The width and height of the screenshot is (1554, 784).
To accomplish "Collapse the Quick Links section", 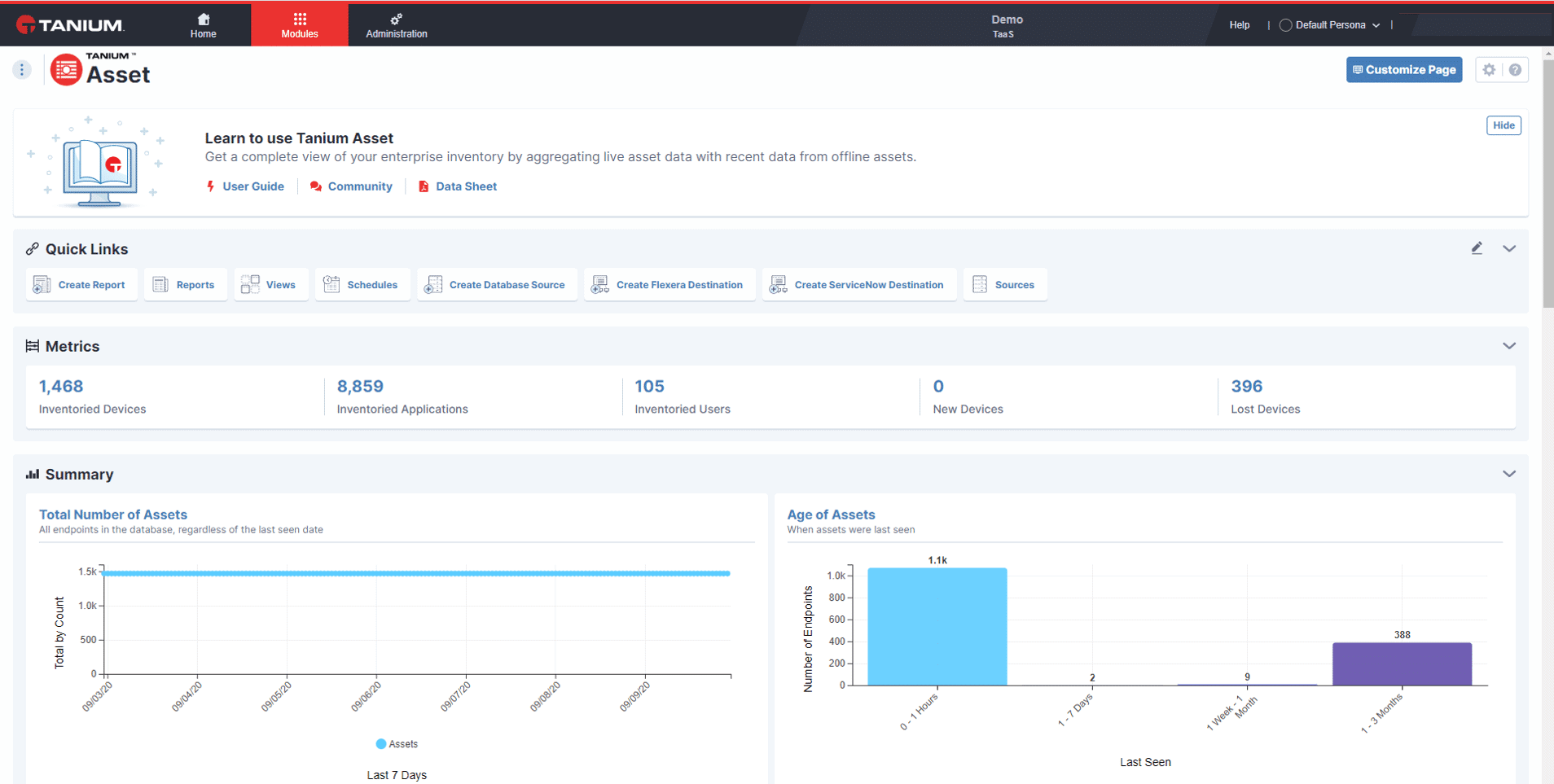I will pyautogui.click(x=1509, y=248).
